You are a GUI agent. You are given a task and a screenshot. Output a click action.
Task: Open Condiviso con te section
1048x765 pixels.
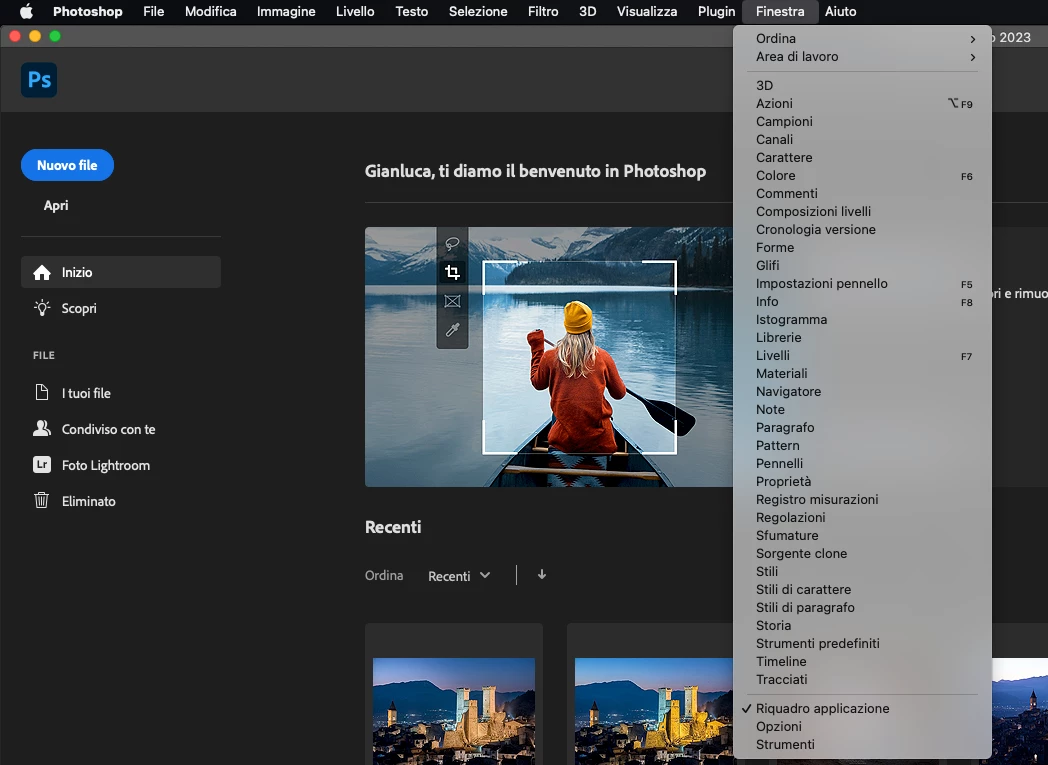(108, 429)
